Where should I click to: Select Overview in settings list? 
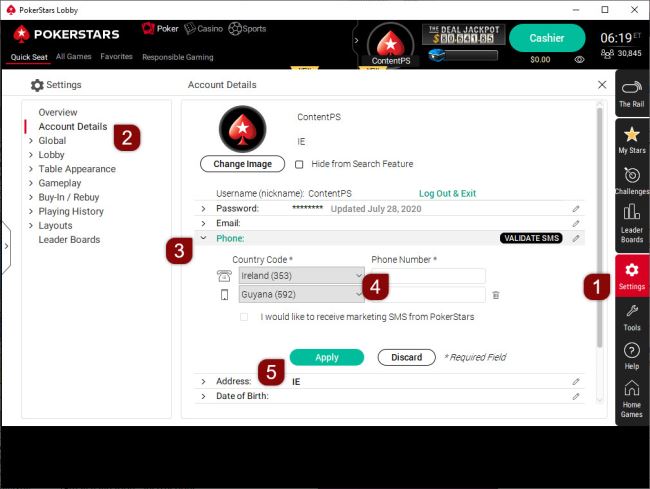(58, 112)
